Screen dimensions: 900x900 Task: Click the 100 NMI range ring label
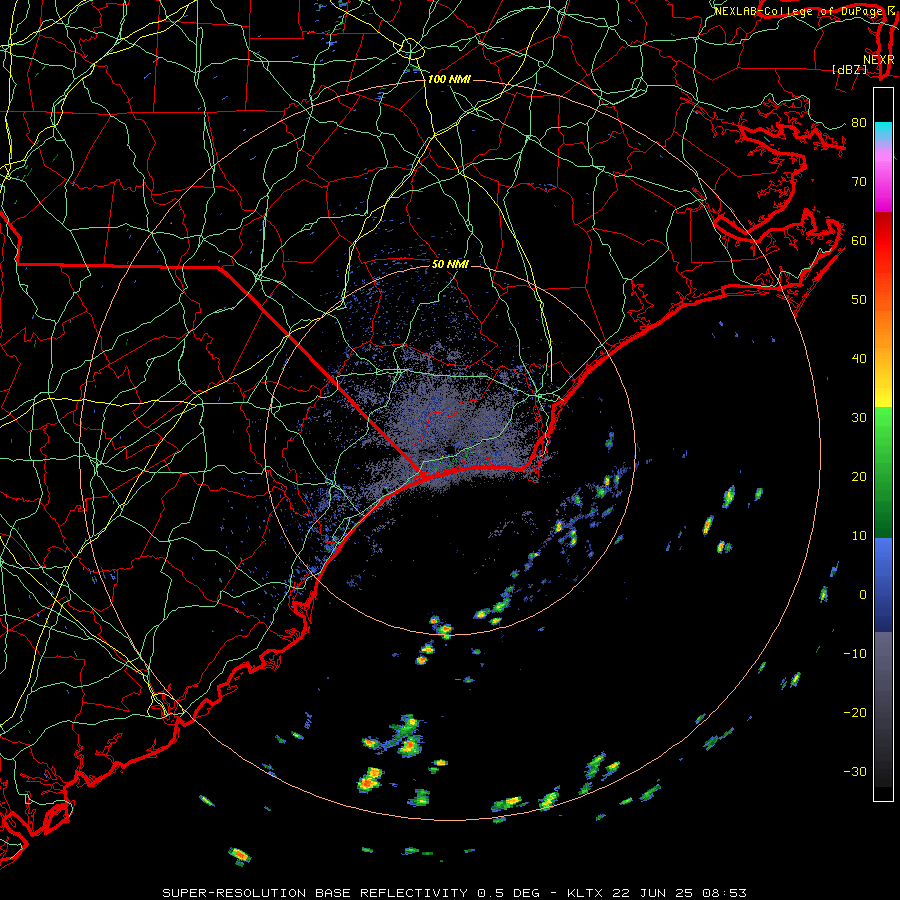pyautogui.click(x=449, y=79)
